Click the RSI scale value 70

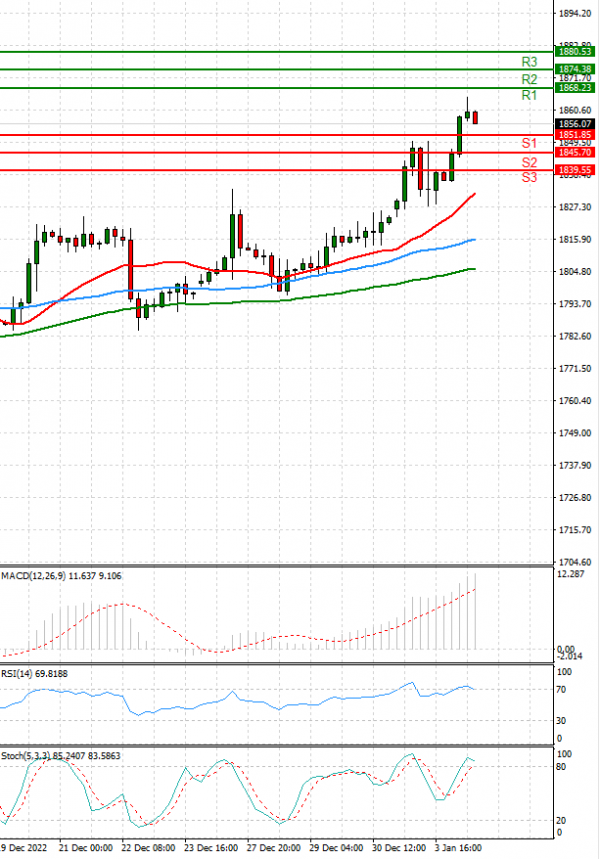point(561,690)
